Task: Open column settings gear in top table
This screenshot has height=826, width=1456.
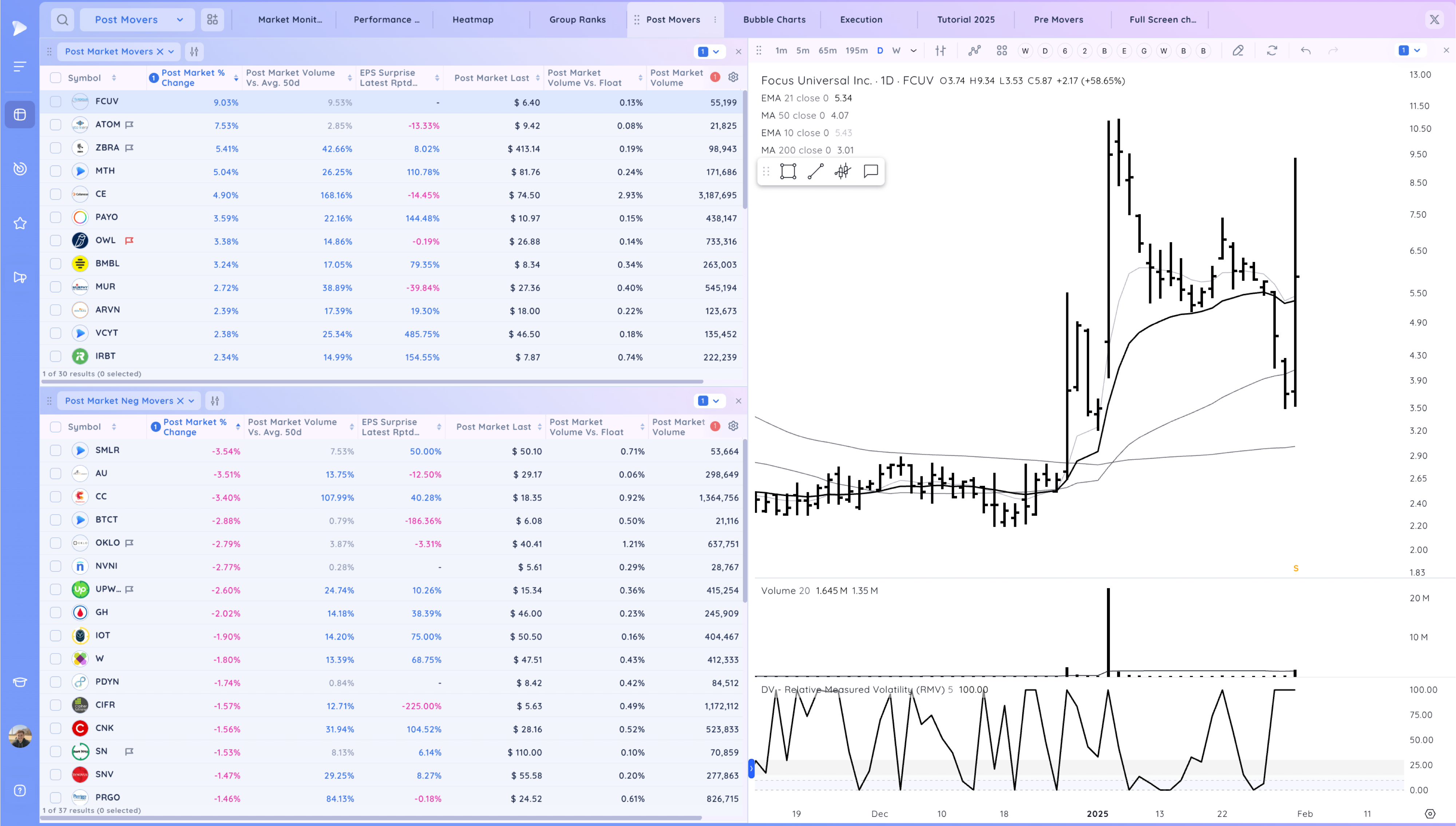Action: [x=733, y=77]
